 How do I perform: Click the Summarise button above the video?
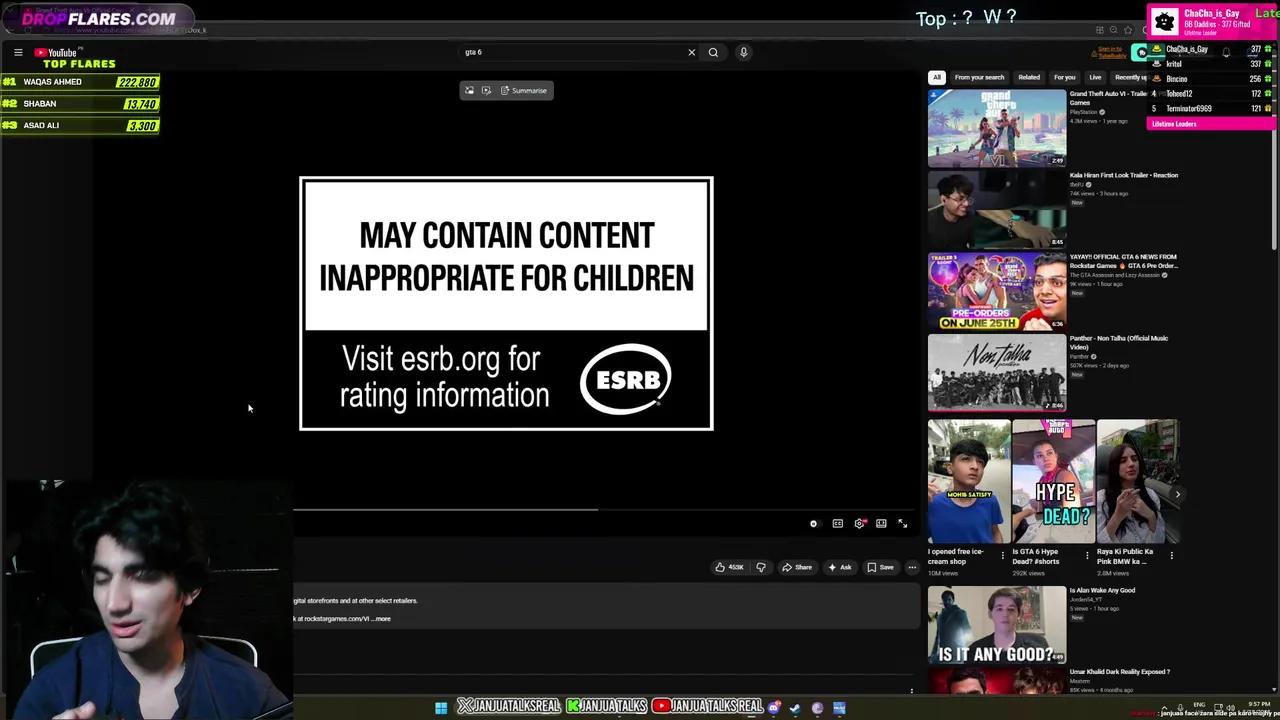click(x=524, y=90)
